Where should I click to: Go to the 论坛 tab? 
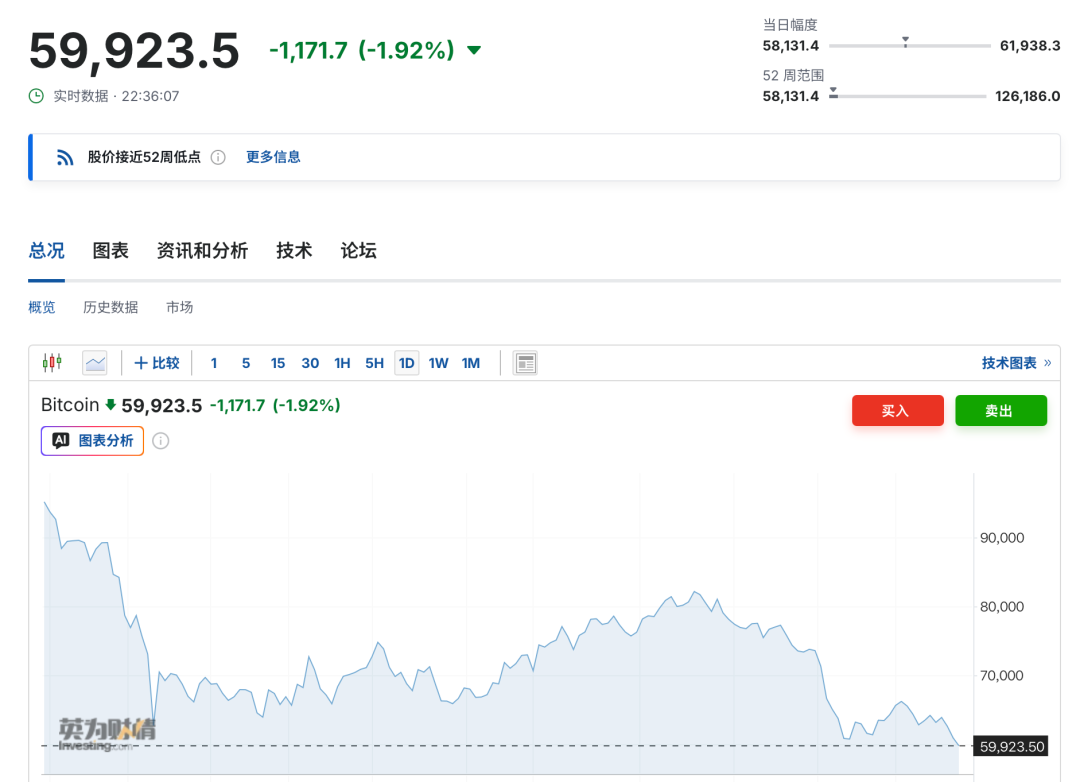pos(358,250)
